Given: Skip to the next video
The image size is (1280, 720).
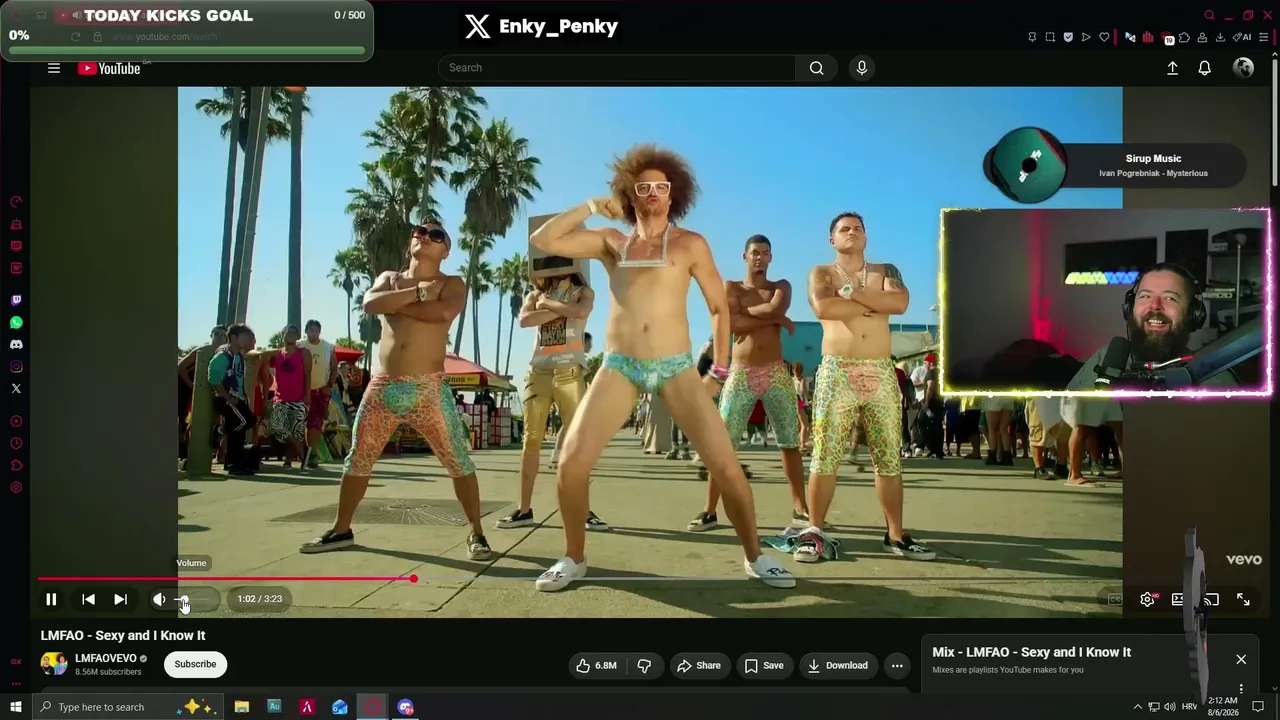Looking at the screenshot, I should [x=120, y=599].
